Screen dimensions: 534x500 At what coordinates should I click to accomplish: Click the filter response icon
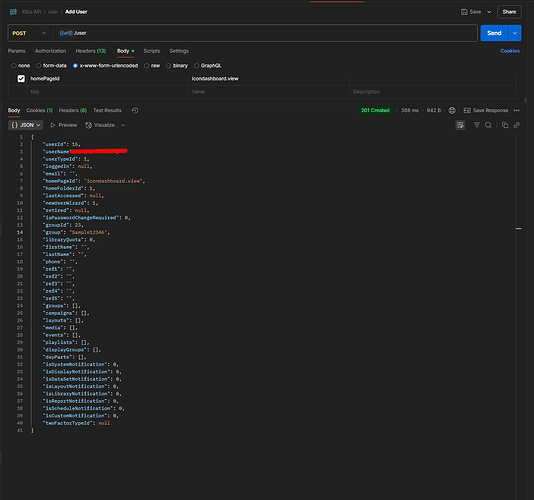pos(477,125)
